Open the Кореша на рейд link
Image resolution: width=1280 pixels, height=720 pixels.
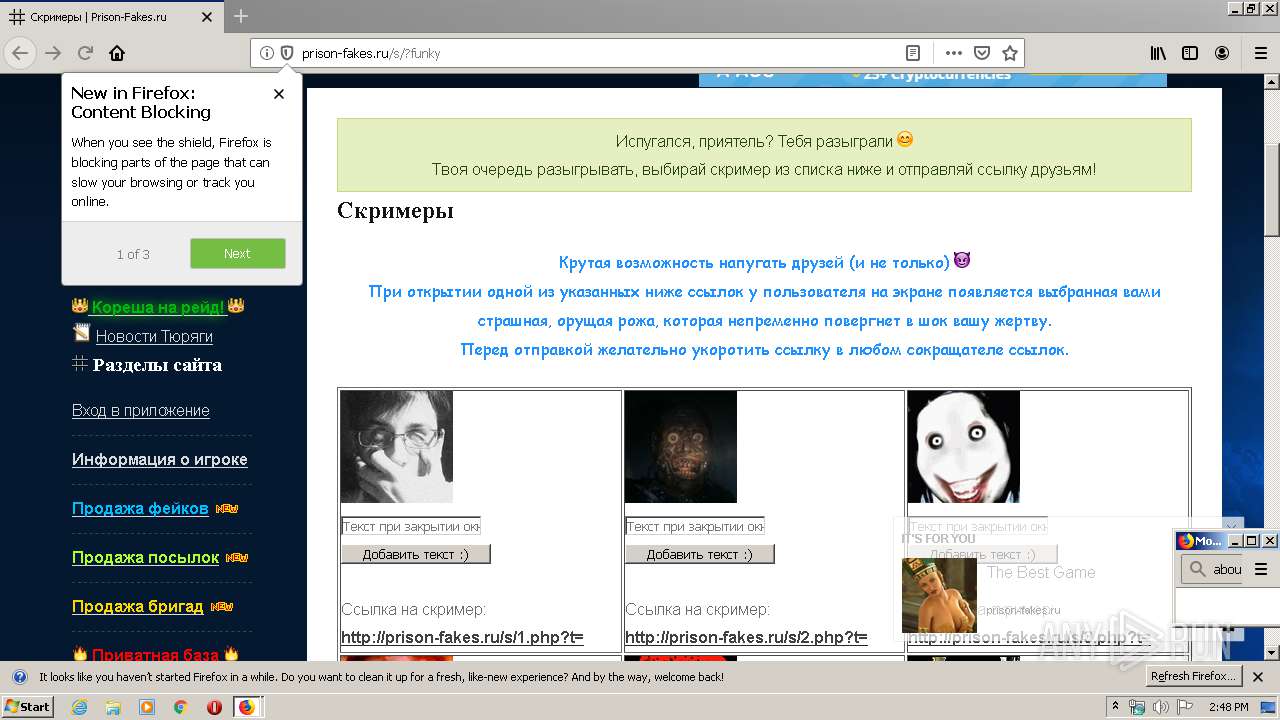point(158,306)
